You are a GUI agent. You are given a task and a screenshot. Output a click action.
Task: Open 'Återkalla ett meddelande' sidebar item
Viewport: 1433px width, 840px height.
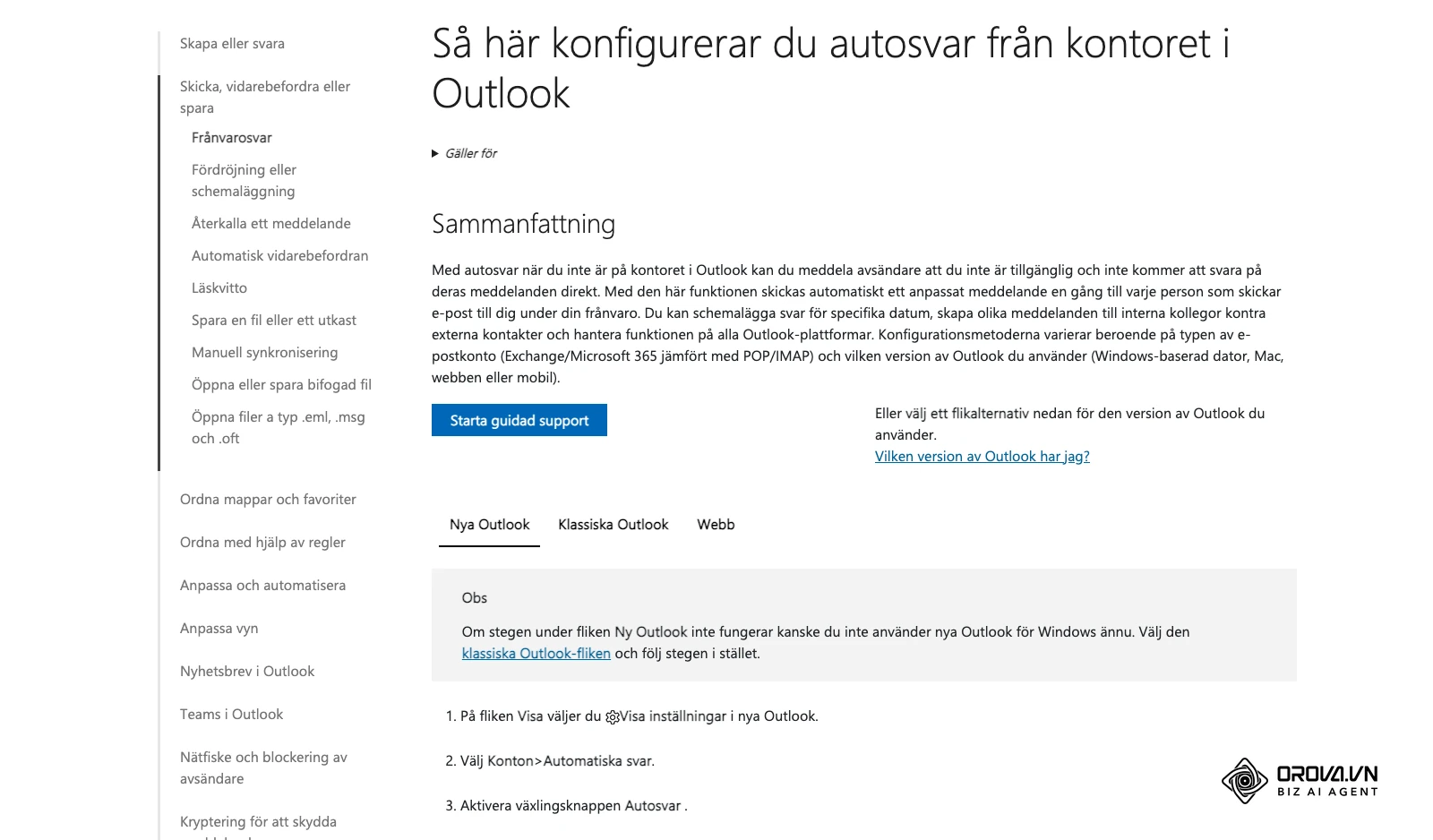tap(270, 223)
